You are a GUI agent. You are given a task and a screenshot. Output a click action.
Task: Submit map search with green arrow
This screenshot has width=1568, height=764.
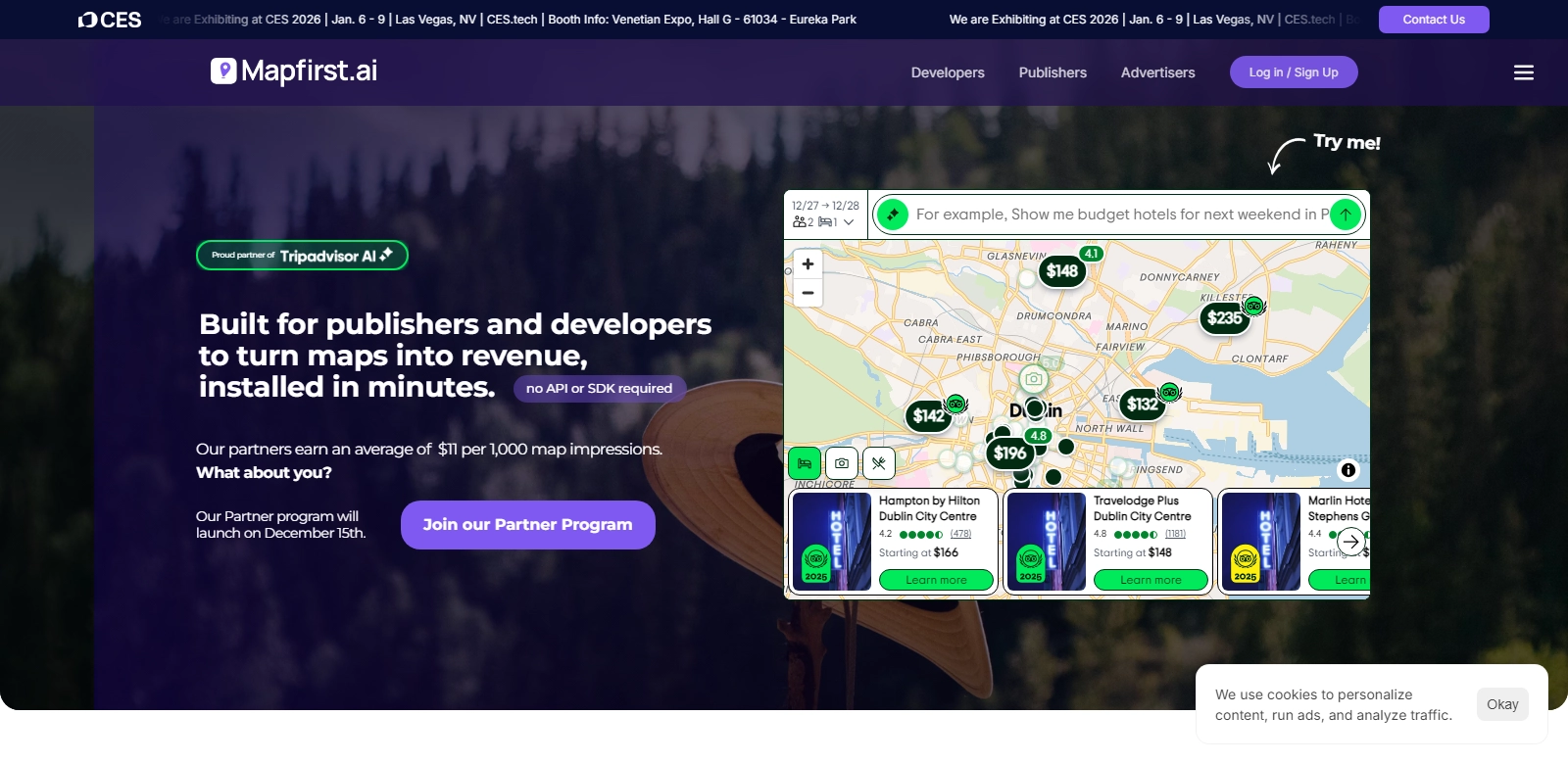click(1346, 214)
